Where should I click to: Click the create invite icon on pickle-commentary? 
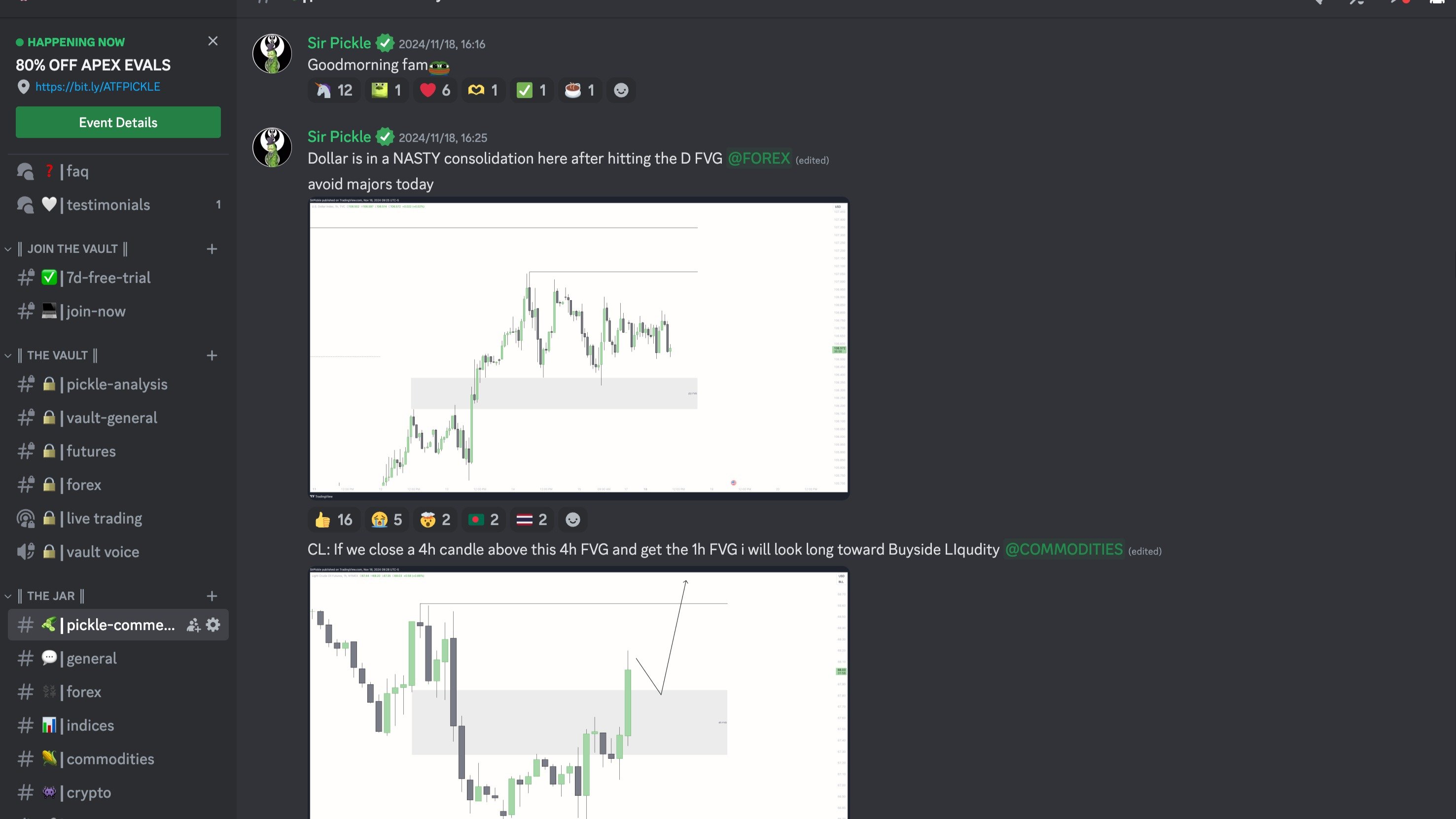(x=193, y=625)
